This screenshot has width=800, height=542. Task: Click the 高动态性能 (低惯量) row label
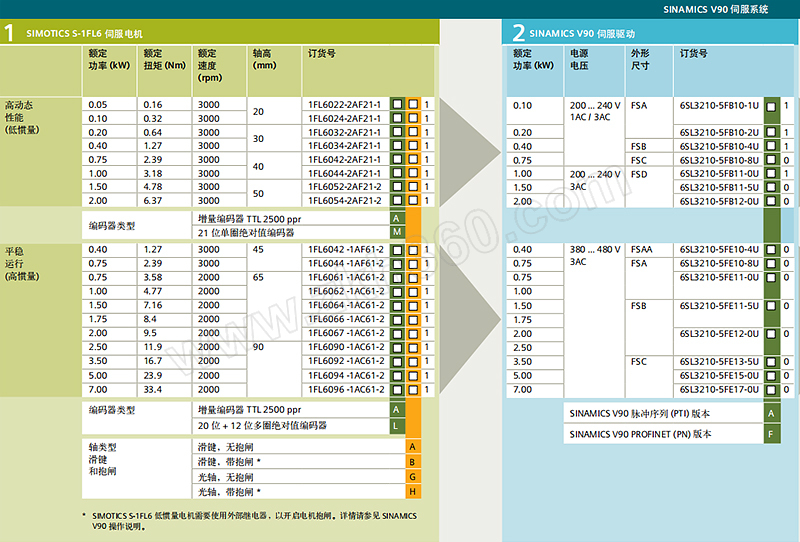pyautogui.click(x=22, y=117)
